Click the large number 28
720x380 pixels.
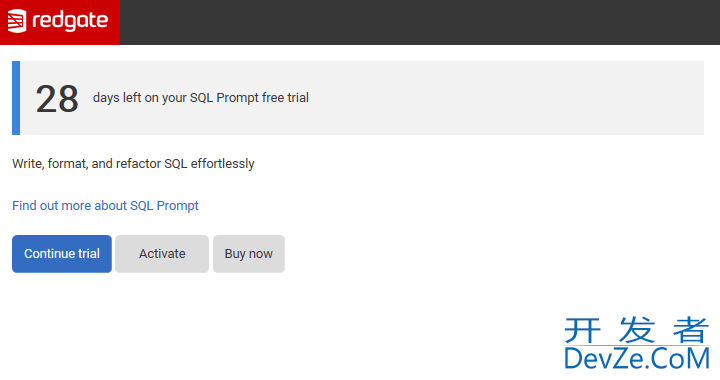click(57, 99)
